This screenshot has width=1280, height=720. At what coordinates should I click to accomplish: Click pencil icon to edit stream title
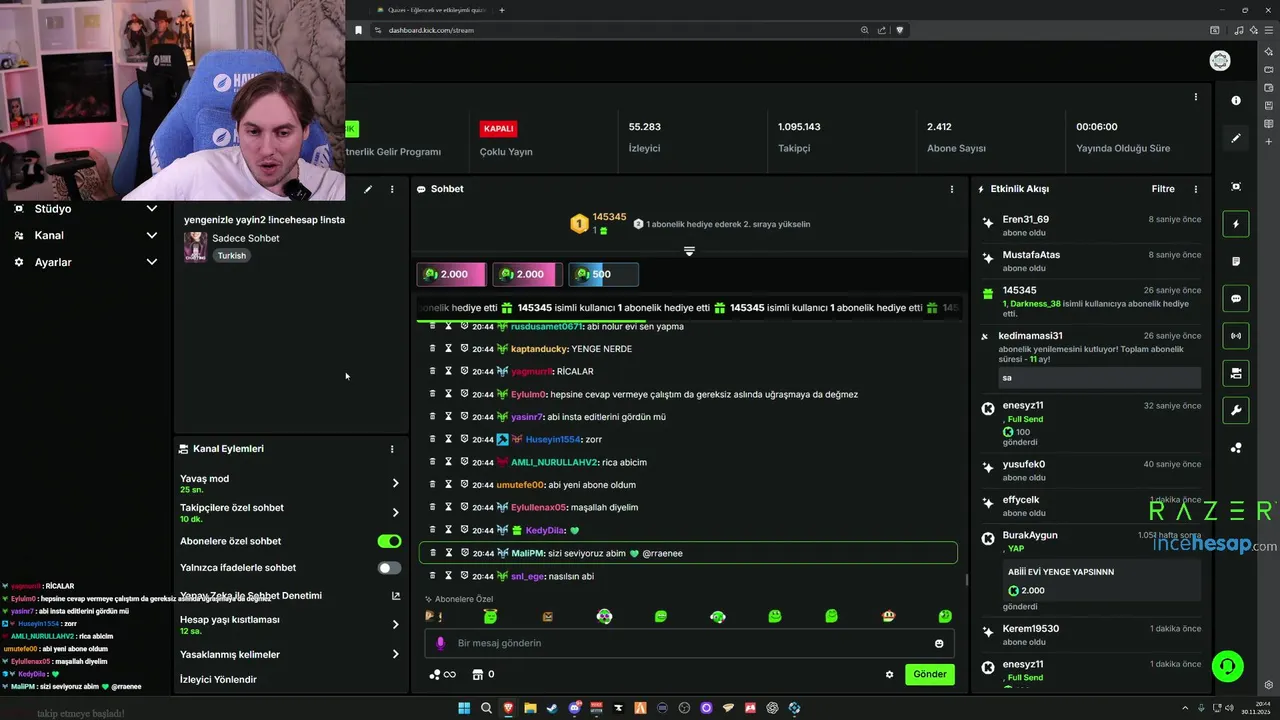pos(368,189)
